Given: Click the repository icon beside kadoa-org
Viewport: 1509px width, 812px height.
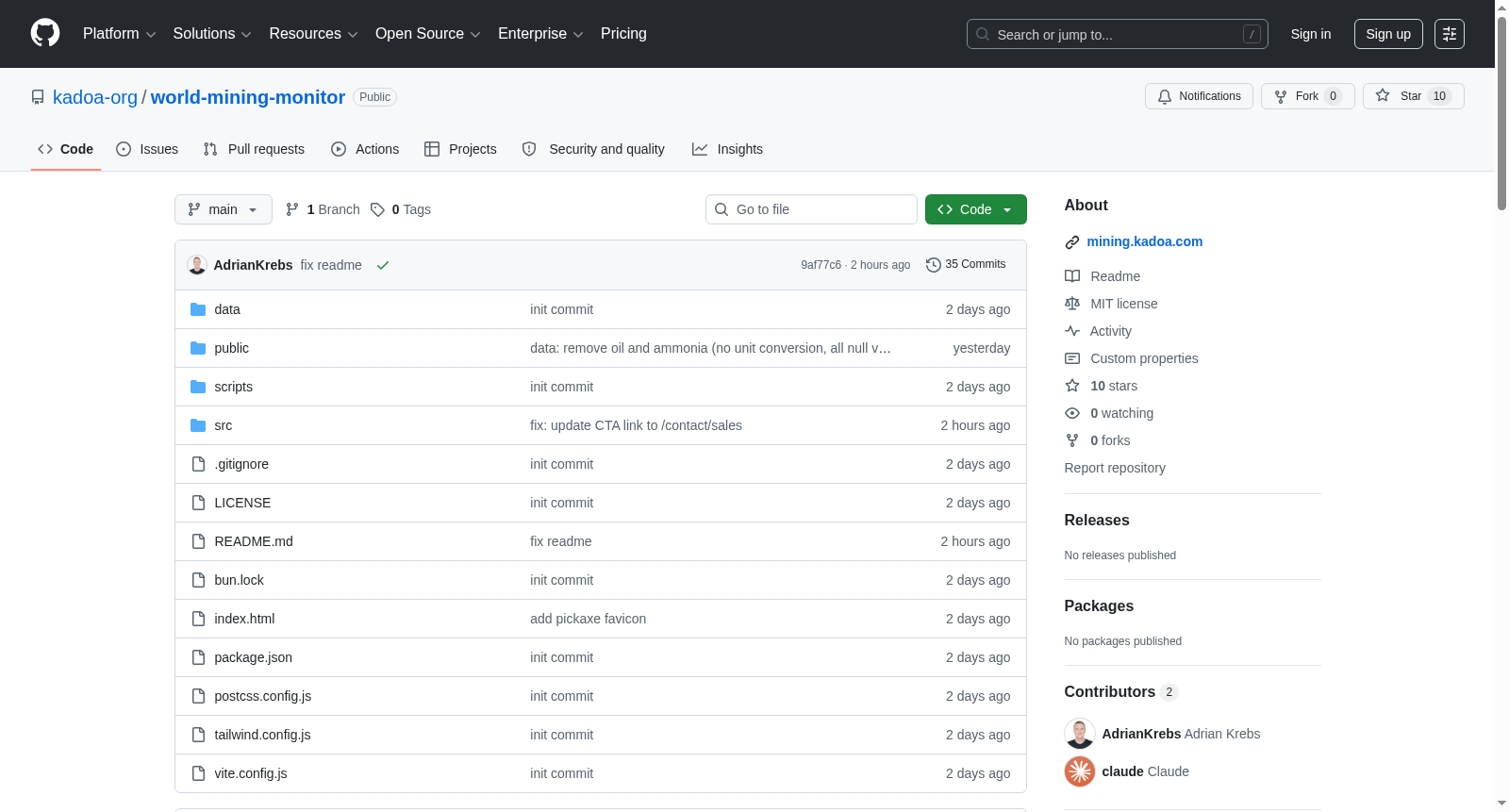Looking at the screenshot, I should click(38, 97).
